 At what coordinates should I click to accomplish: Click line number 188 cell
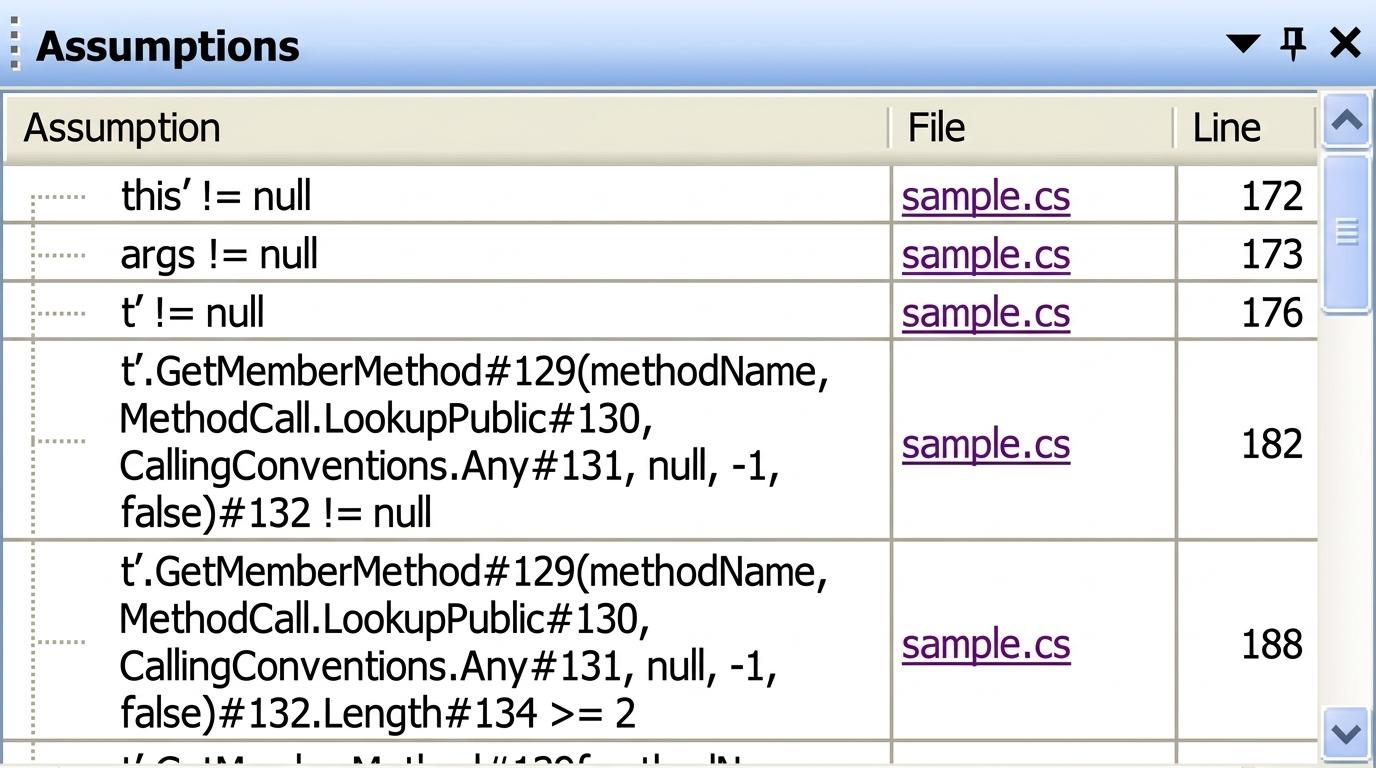point(1246,642)
